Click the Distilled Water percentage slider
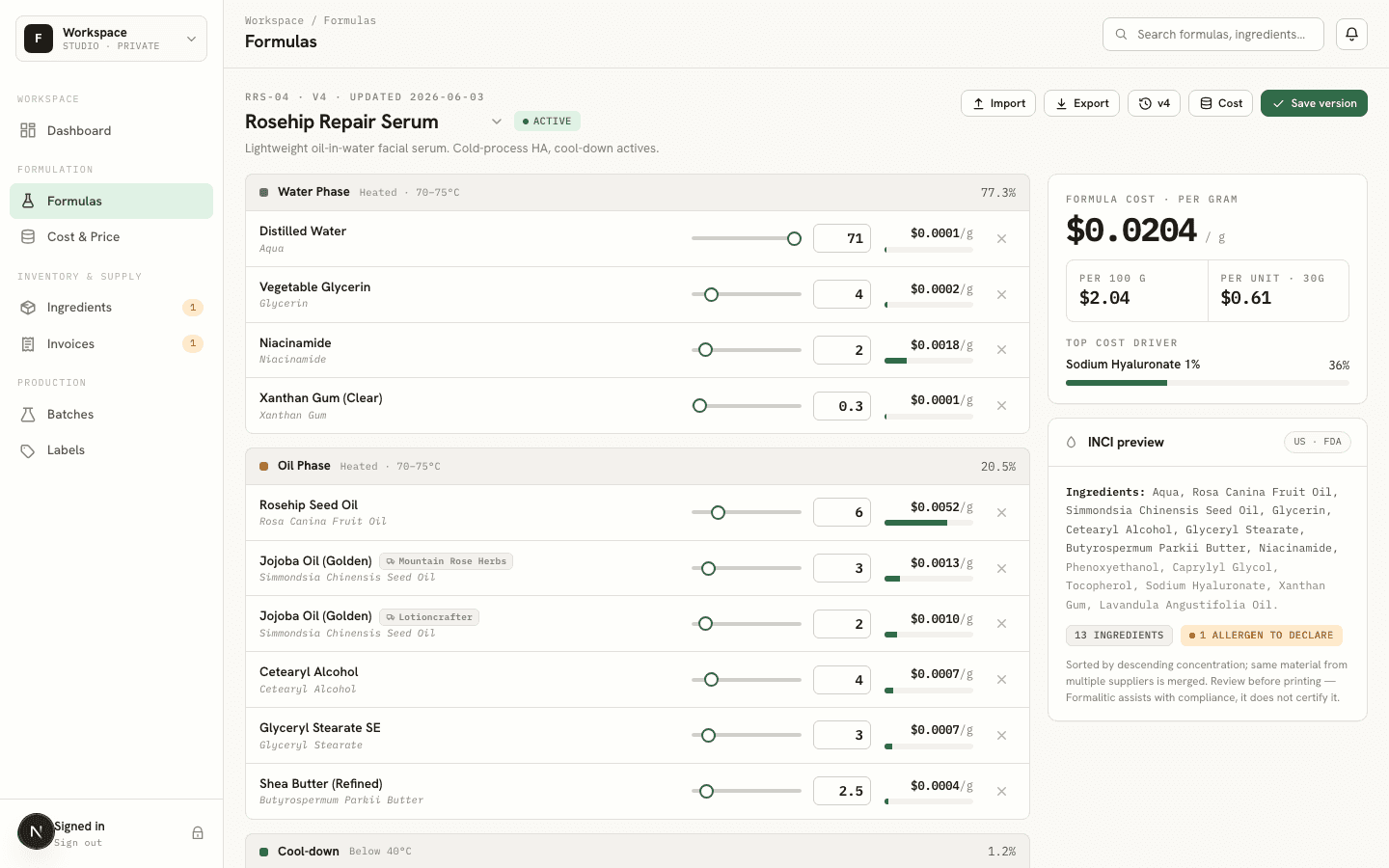1389x868 pixels. (747, 238)
